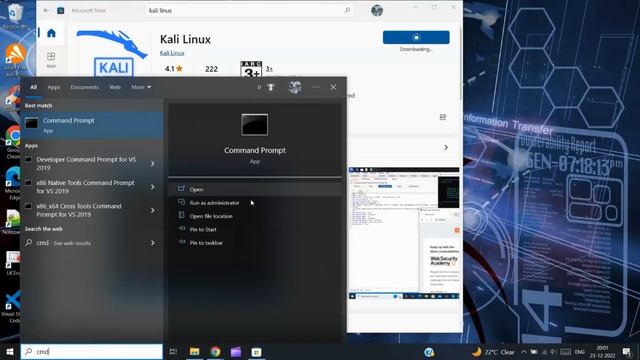Choose Pin to Start
The width and height of the screenshot is (640, 360).
point(255,229)
